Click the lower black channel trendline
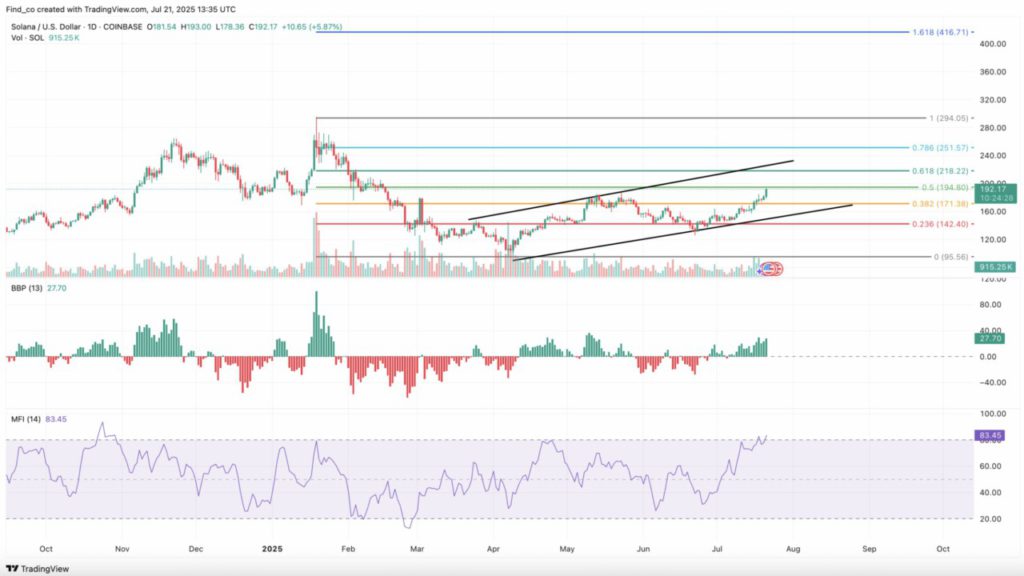1024x576 pixels. tap(680, 232)
